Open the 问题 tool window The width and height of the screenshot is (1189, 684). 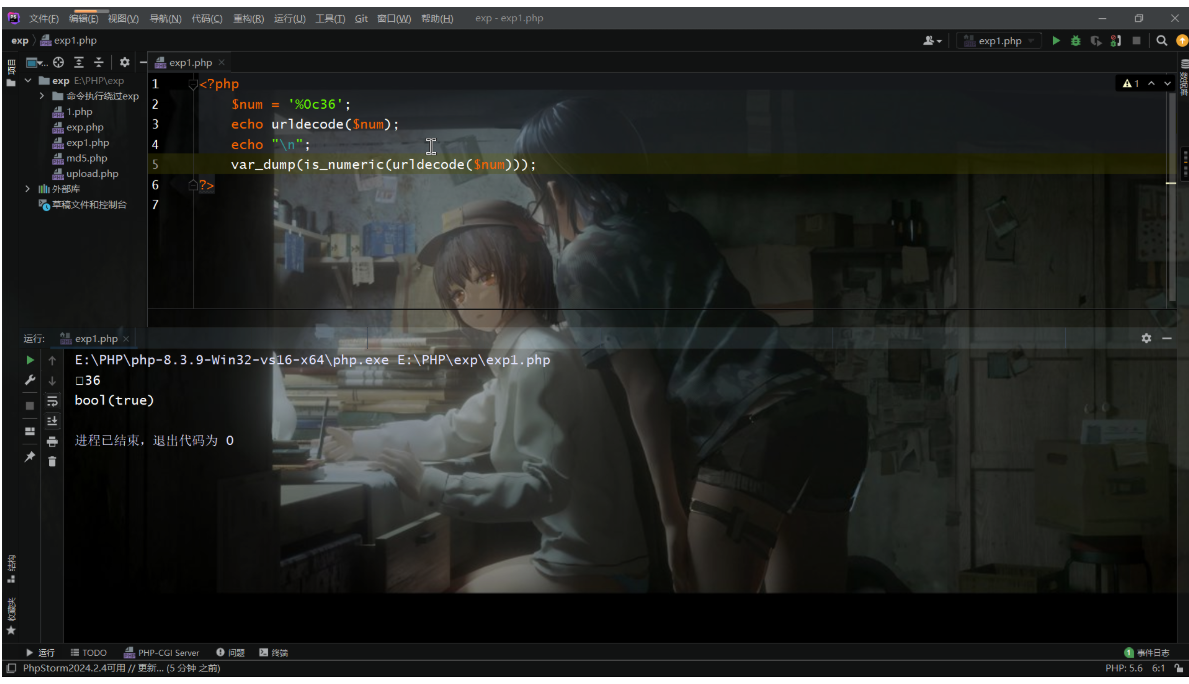[x=231, y=653]
